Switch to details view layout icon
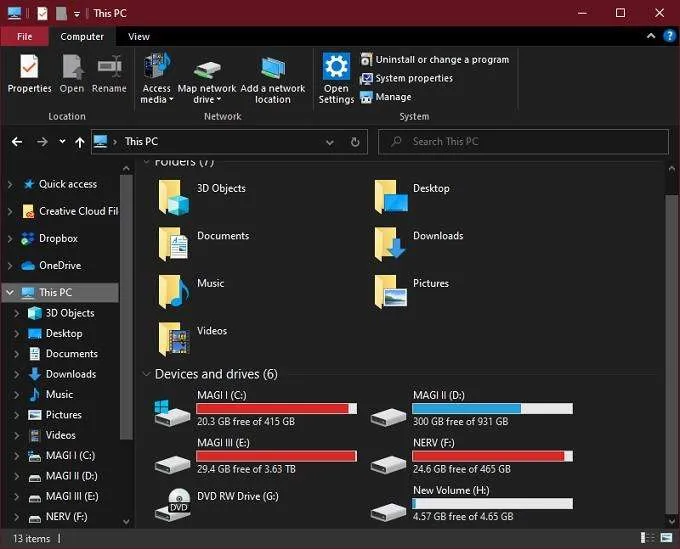This screenshot has width=680, height=549. (647, 538)
